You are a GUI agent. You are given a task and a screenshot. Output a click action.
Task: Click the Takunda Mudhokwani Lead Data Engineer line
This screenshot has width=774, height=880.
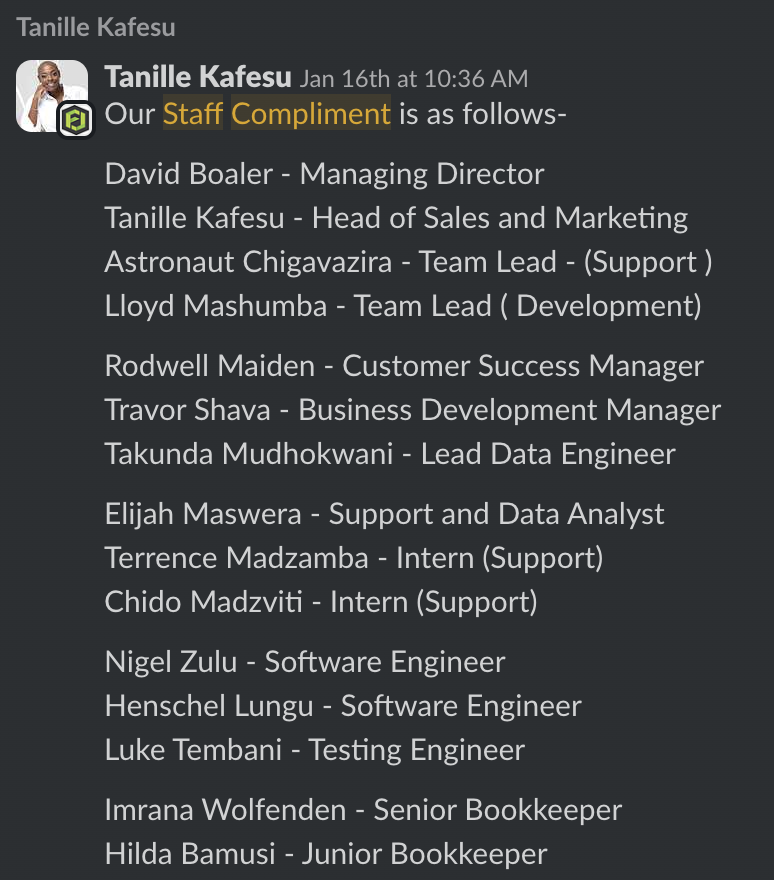pos(390,454)
